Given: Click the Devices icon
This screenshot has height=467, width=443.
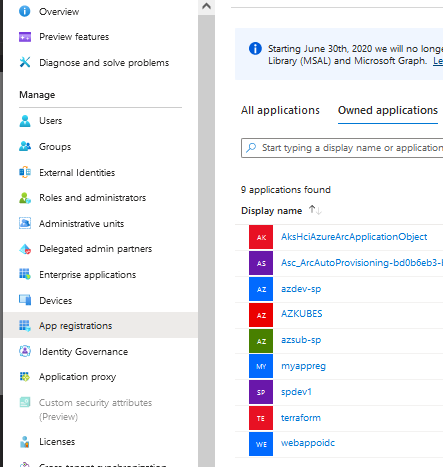Looking at the screenshot, I should (25, 300).
